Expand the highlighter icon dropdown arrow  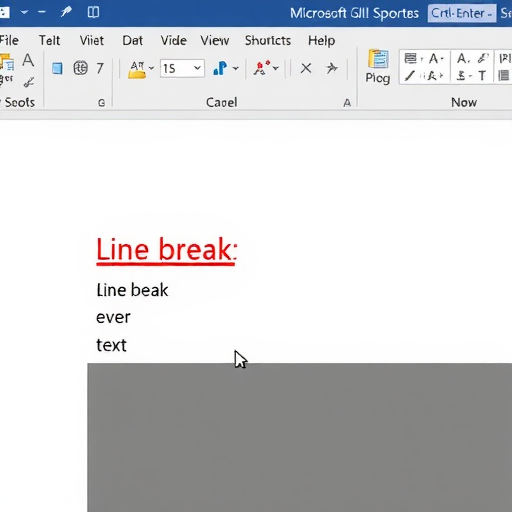(151, 68)
